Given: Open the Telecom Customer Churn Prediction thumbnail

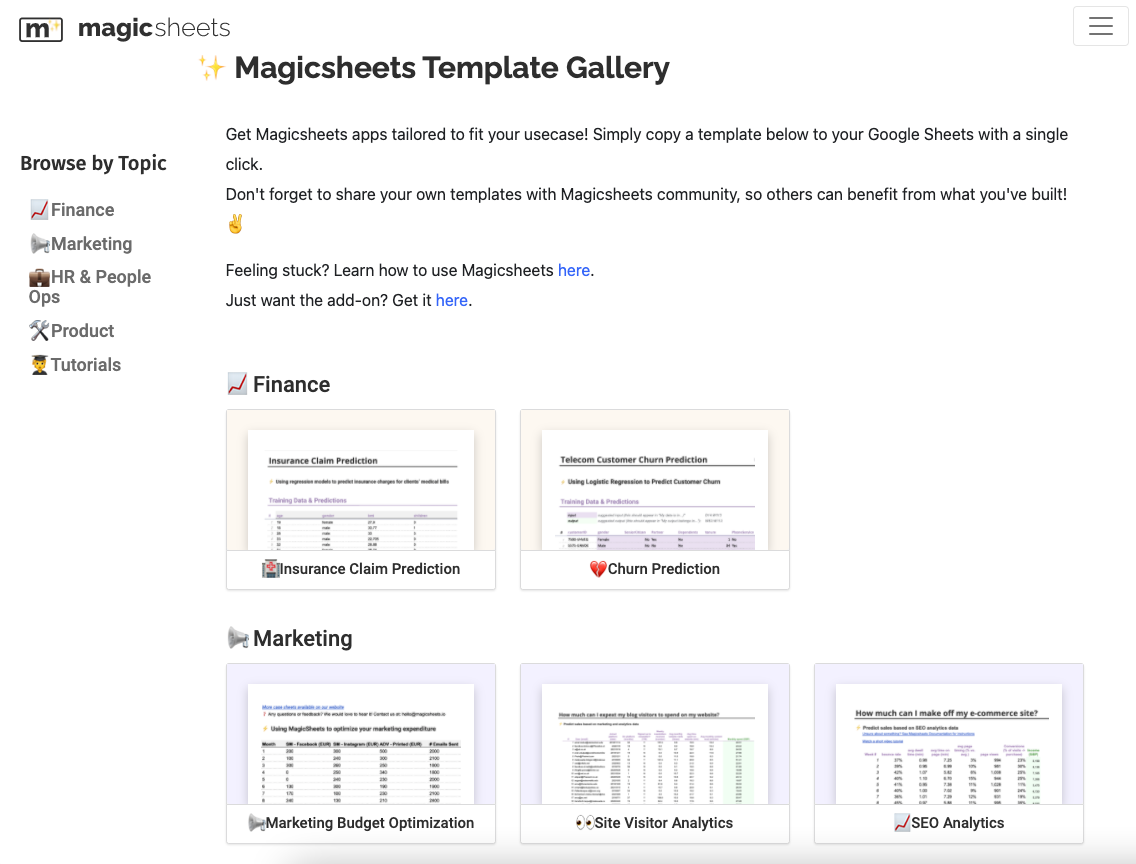Looking at the screenshot, I should click(655, 480).
